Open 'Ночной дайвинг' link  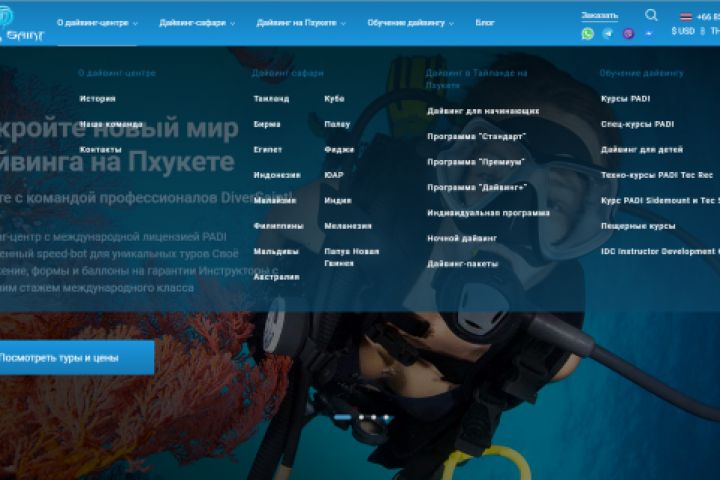(x=462, y=239)
